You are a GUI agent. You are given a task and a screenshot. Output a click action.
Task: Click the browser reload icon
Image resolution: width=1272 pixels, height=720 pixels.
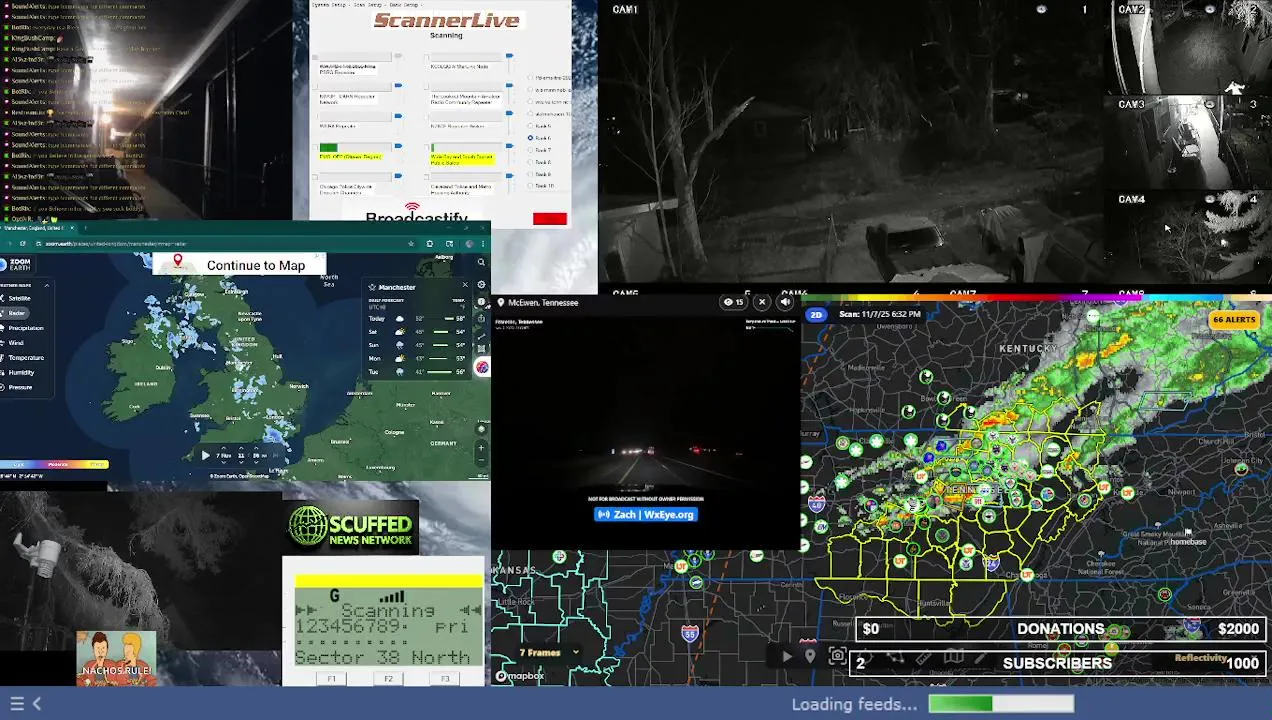tap(21, 243)
